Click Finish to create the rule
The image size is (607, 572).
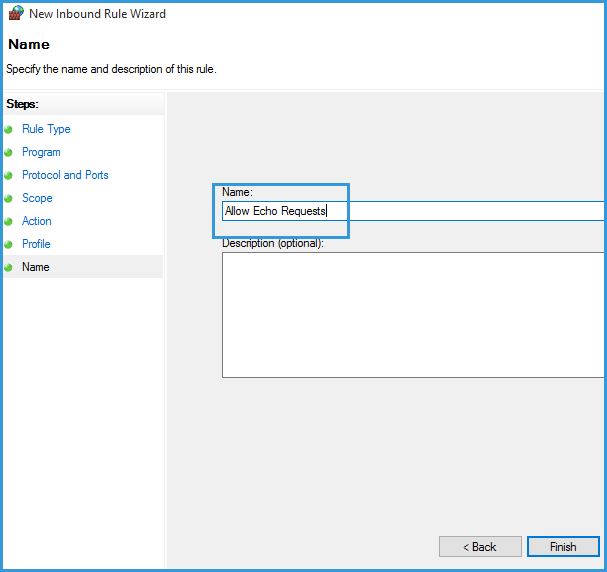click(563, 547)
